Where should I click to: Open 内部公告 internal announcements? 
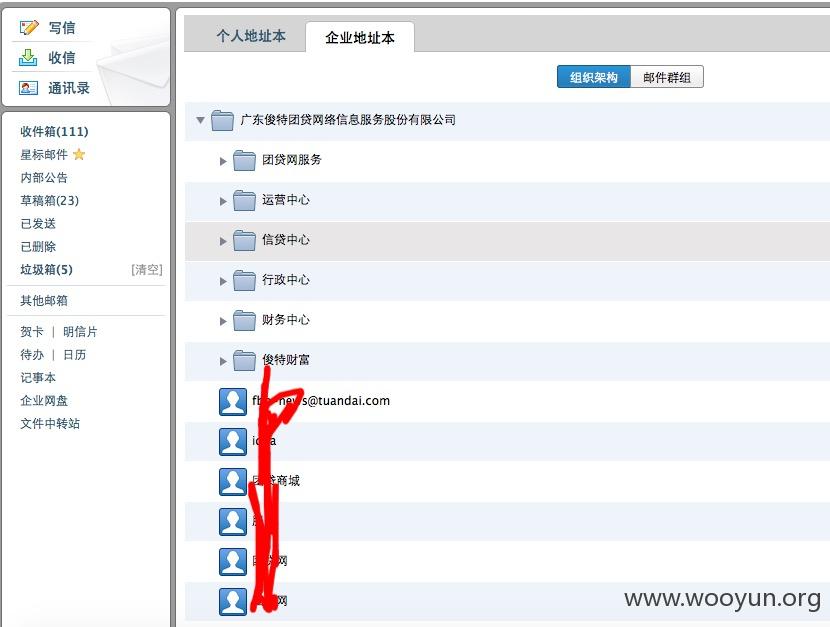tap(44, 177)
